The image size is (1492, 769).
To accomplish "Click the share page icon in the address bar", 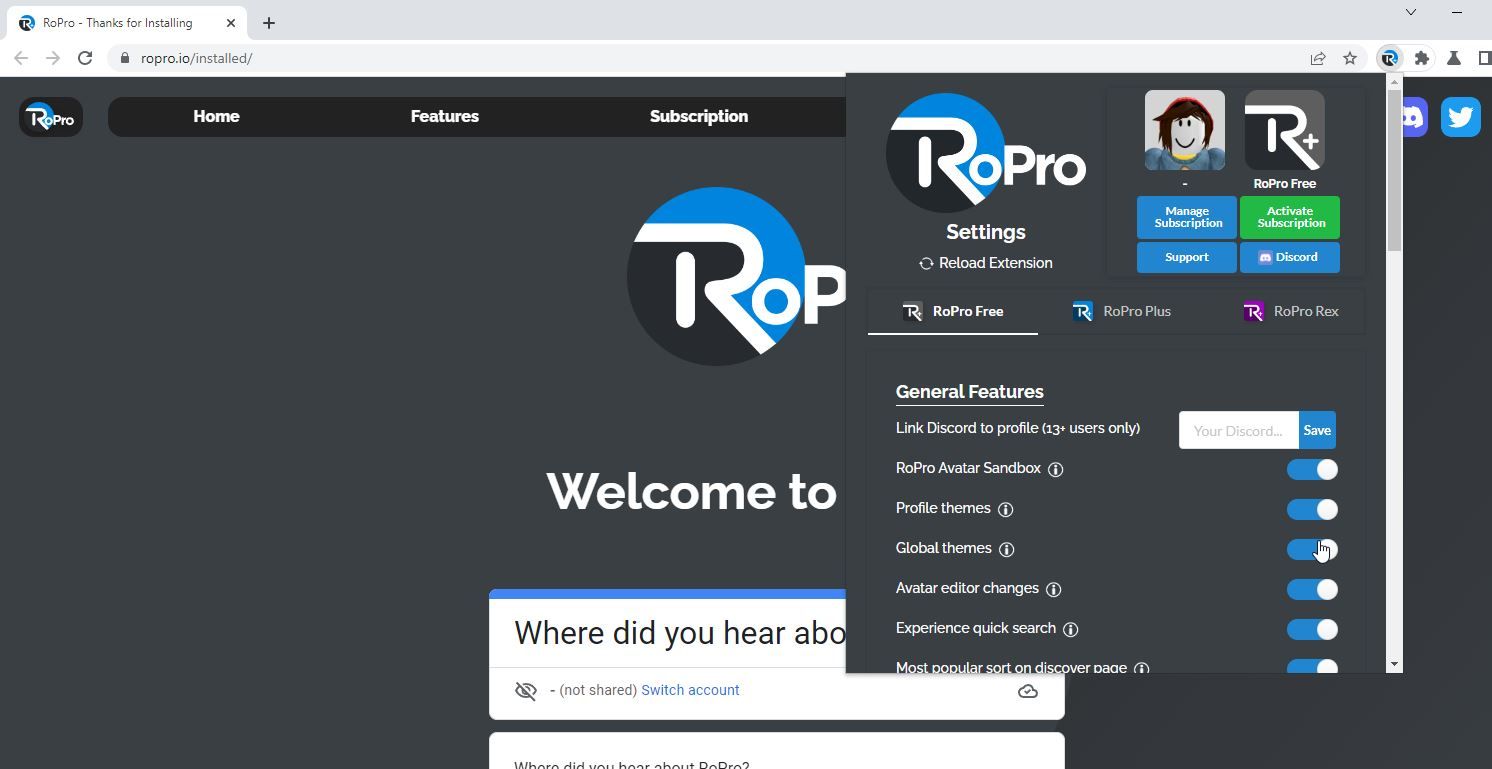I will tap(1318, 58).
